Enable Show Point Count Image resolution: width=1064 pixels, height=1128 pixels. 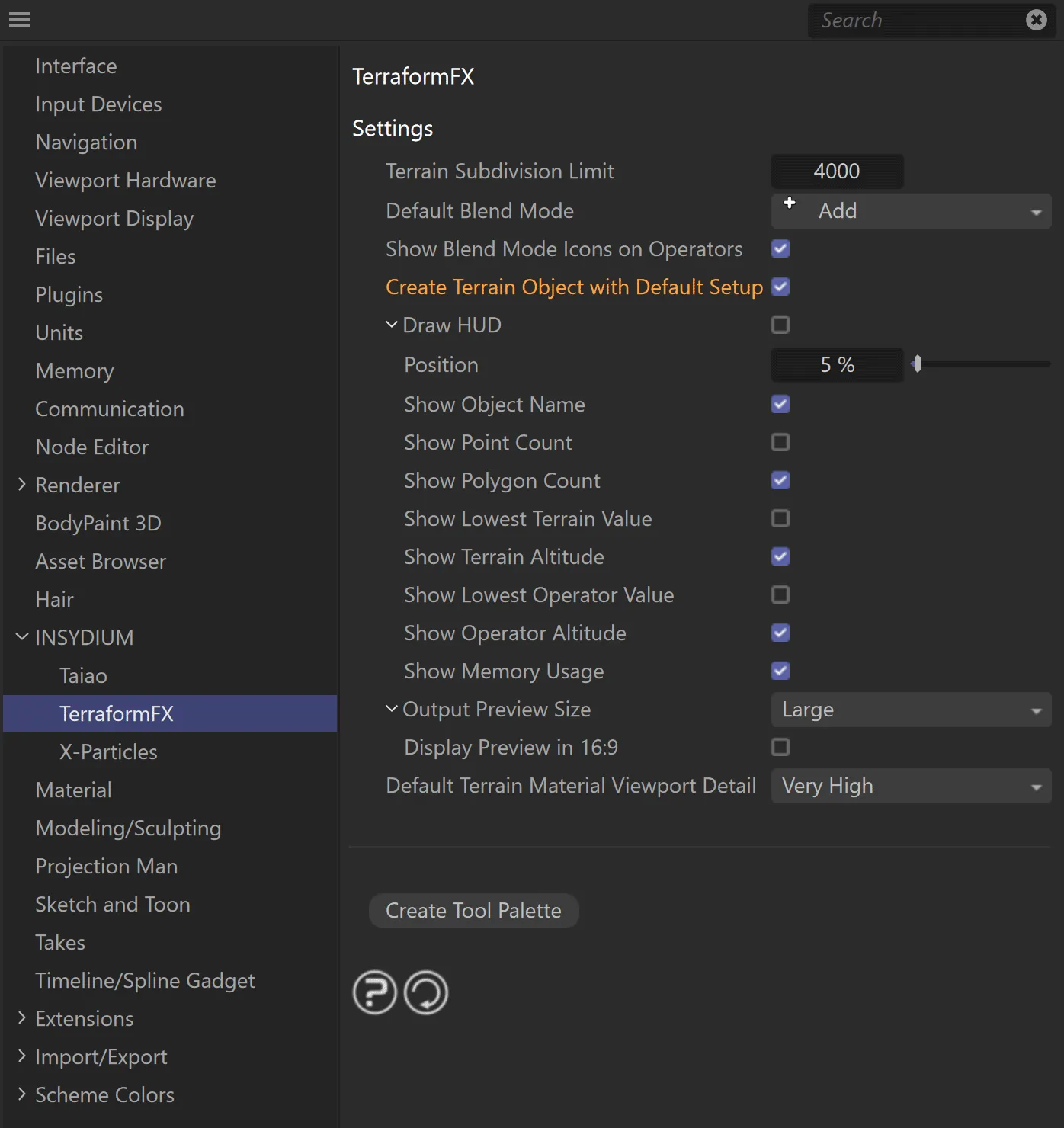780,442
